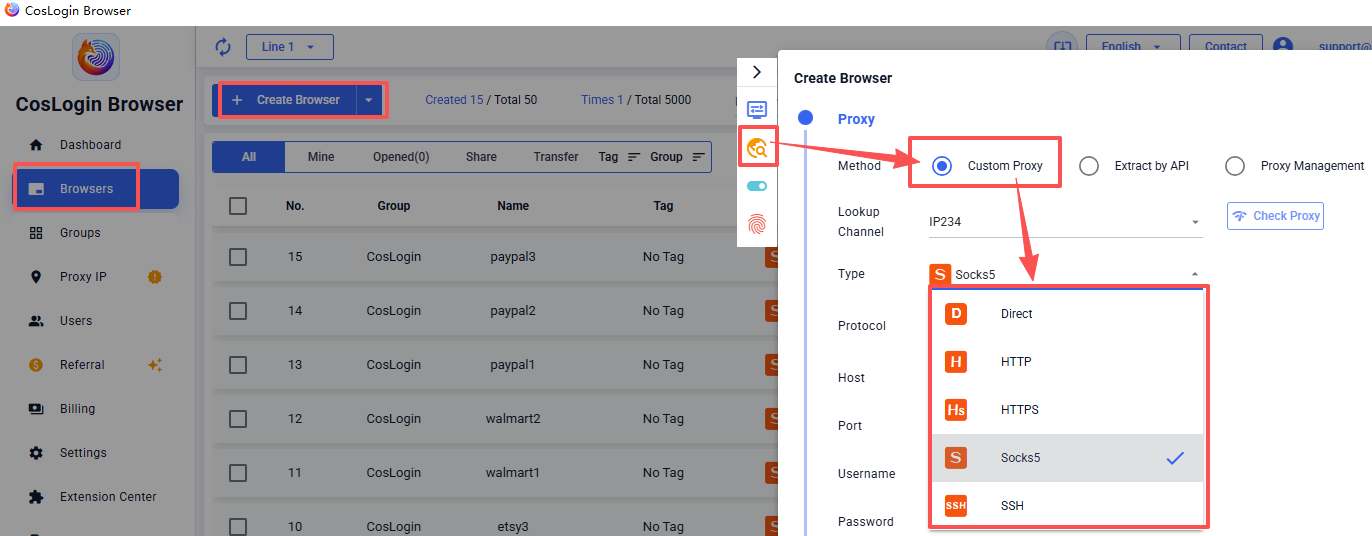Click the Settings gear icon

pyautogui.click(x=36, y=453)
